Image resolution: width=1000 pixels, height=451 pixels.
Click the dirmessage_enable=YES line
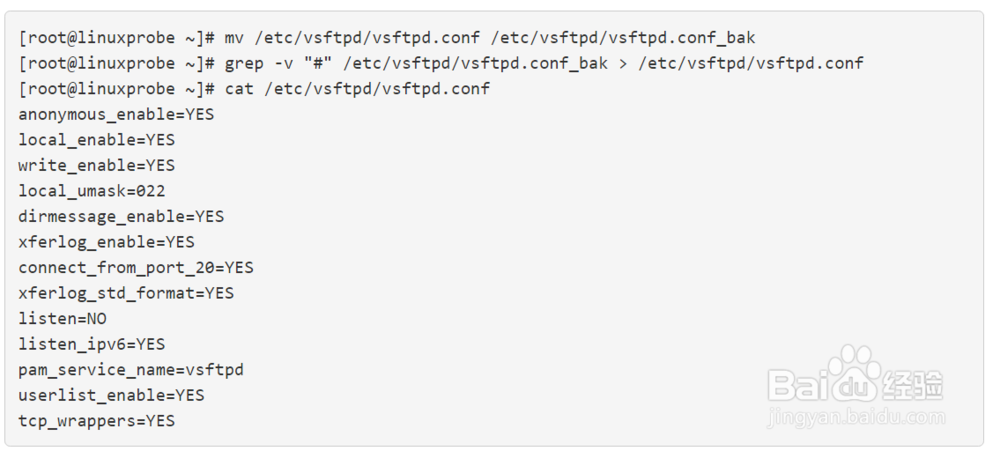tap(121, 216)
